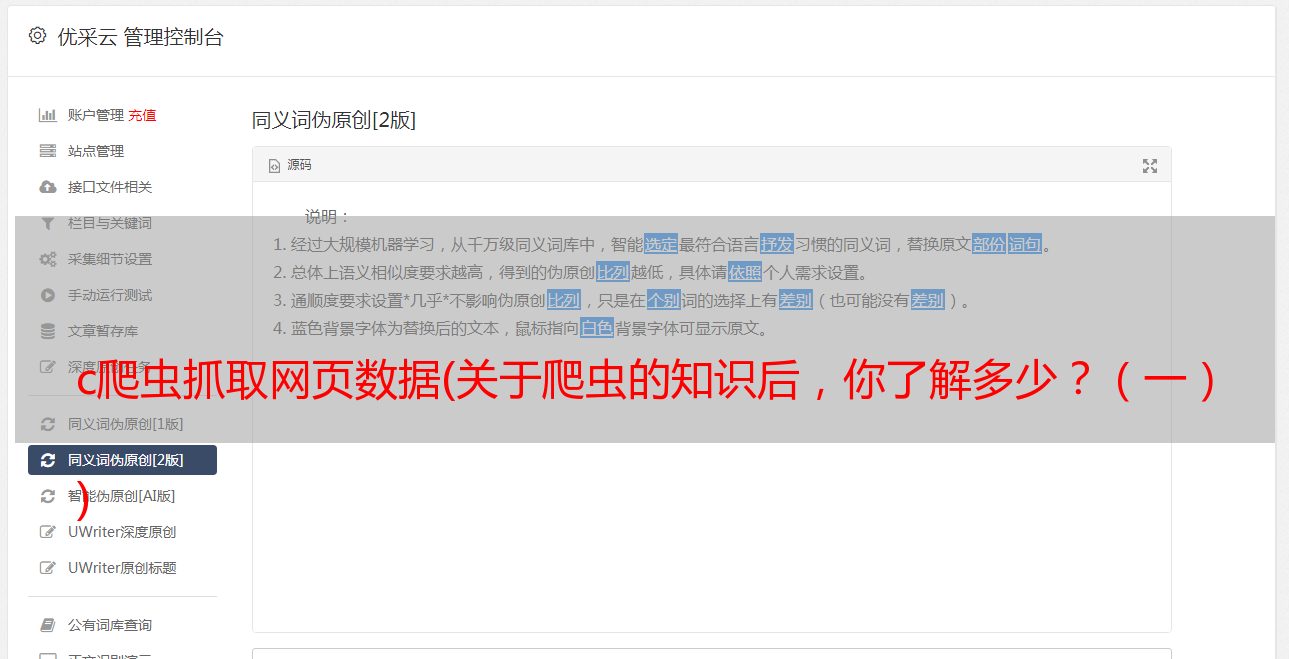Go to UWriter深度原创 page
The width and height of the screenshot is (1289, 659).
pos(122,532)
